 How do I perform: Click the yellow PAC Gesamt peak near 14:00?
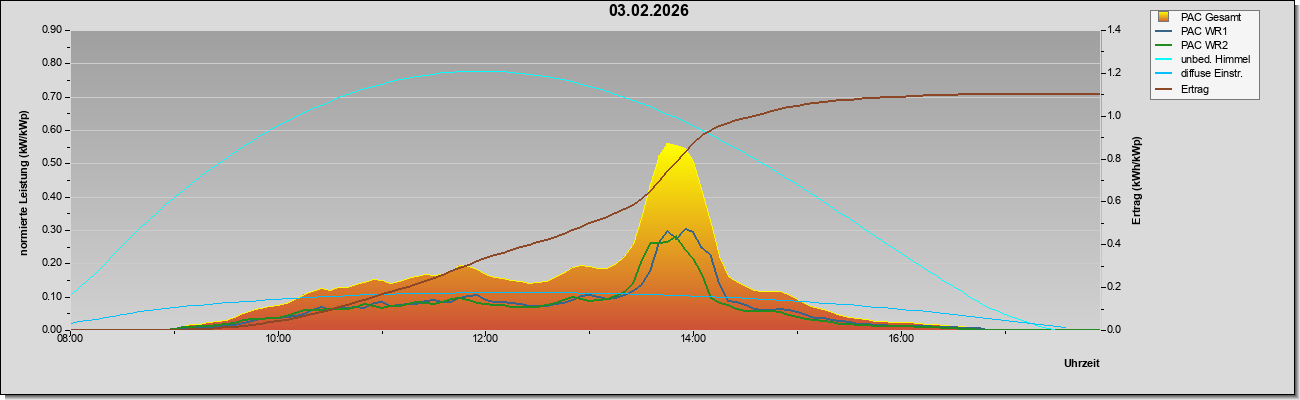[669, 144]
